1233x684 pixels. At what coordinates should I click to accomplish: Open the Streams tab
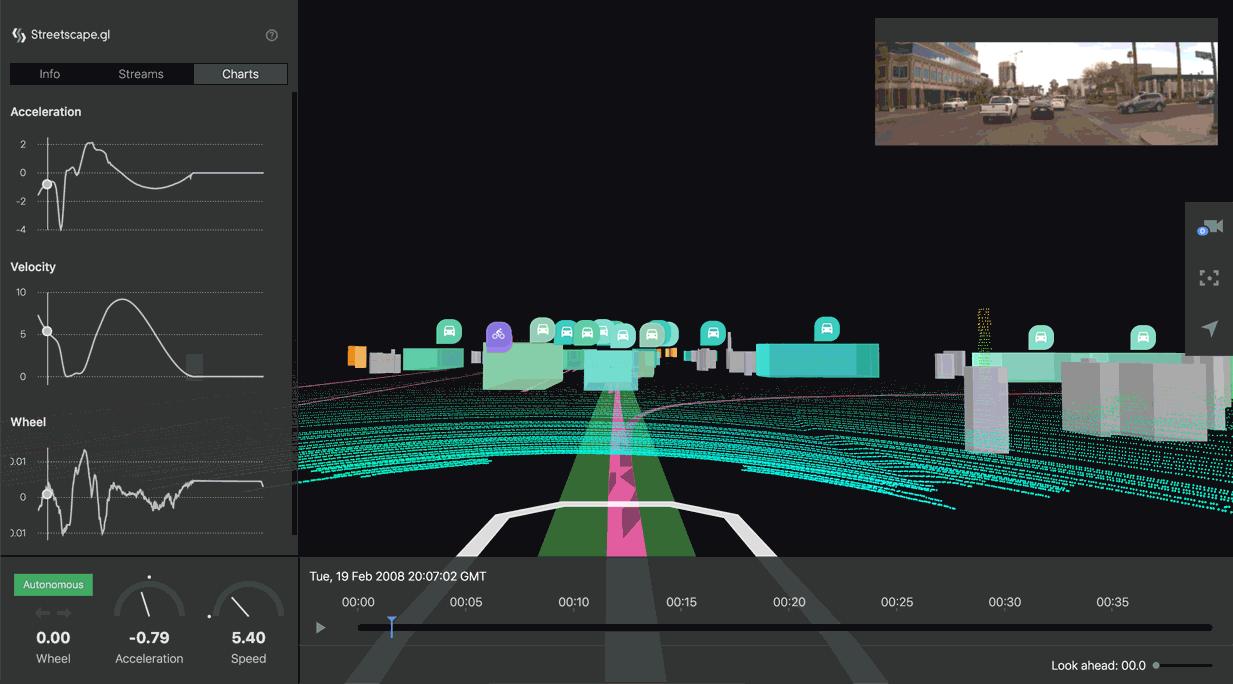click(x=141, y=73)
